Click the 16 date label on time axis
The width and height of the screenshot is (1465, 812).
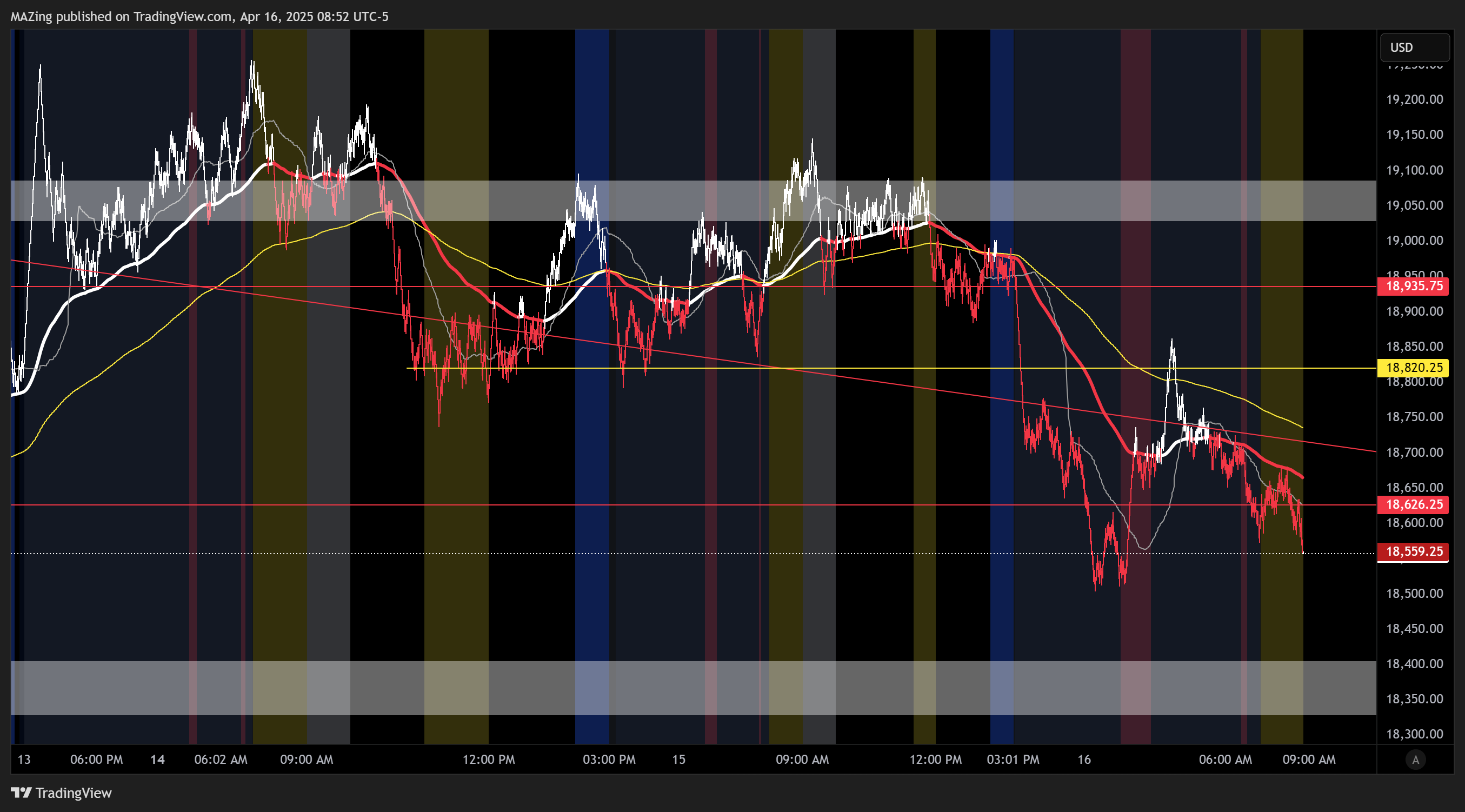[x=1084, y=760]
